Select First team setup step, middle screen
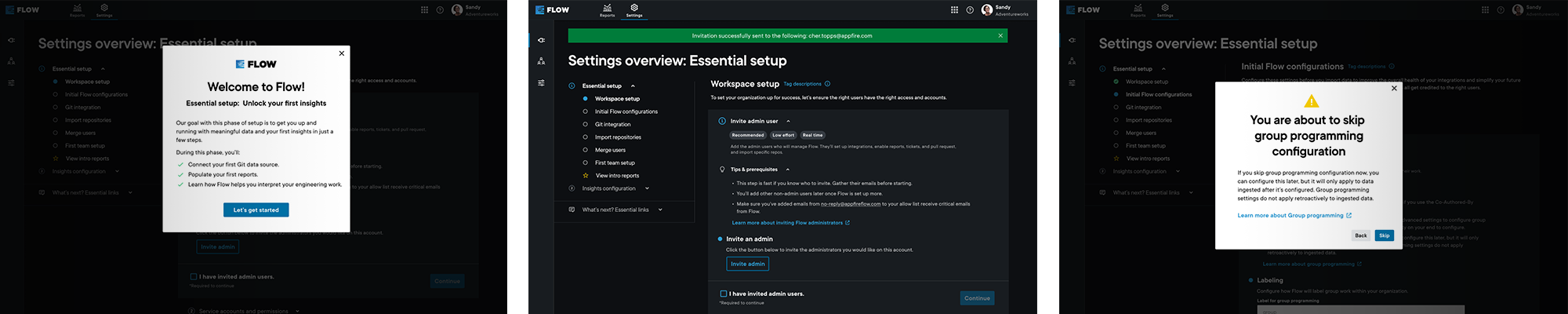 click(x=615, y=162)
